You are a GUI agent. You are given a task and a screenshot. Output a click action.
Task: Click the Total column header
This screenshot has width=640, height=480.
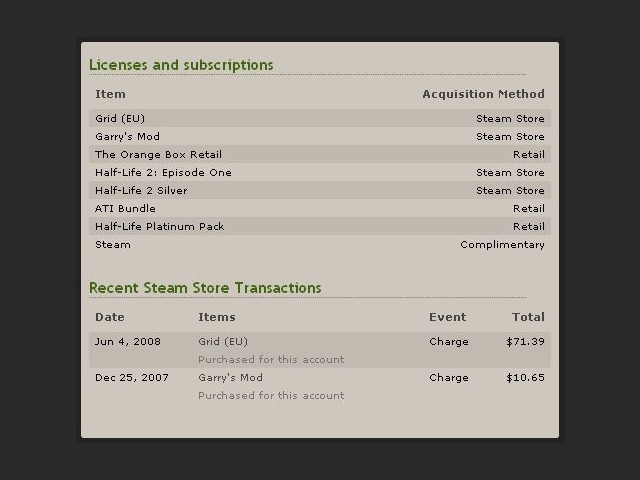point(528,317)
